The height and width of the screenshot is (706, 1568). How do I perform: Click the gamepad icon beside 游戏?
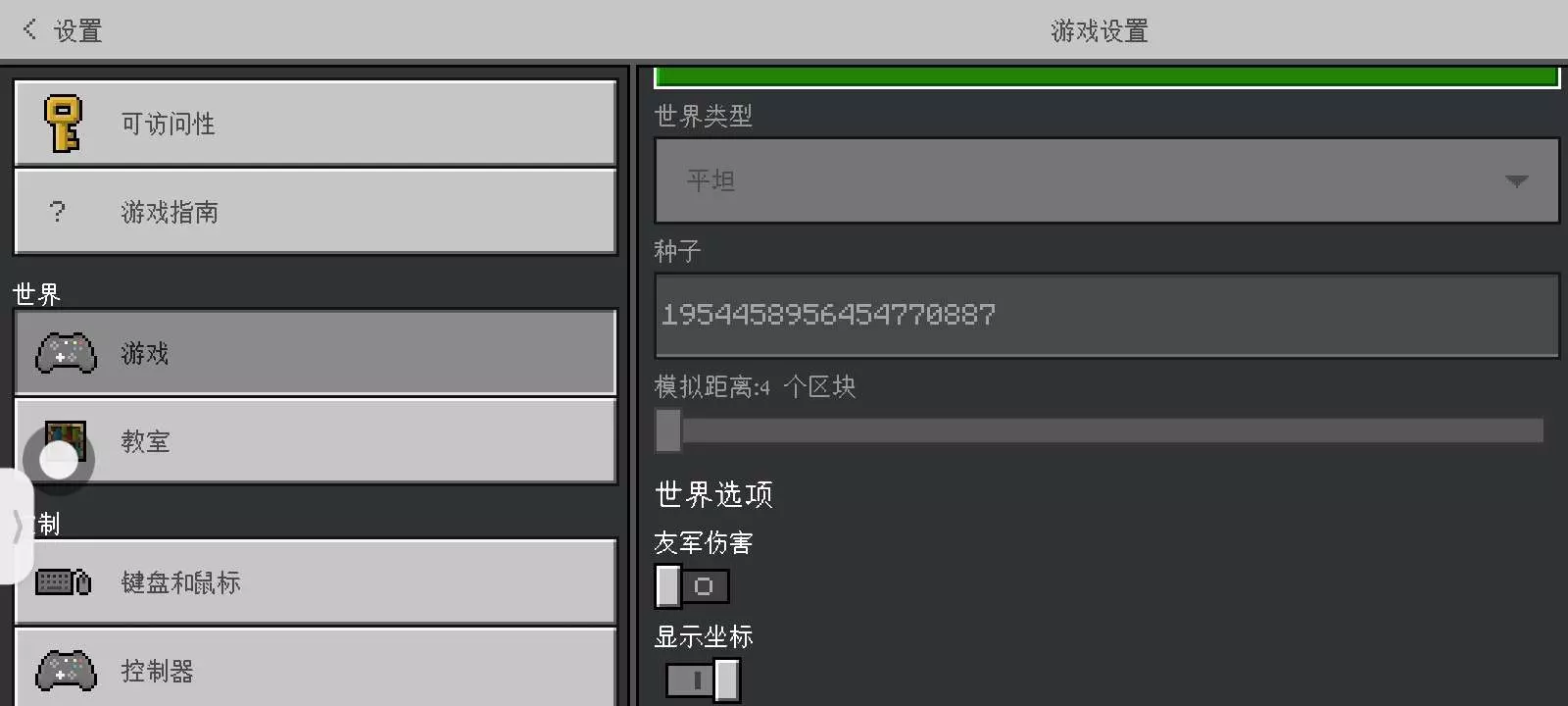coord(66,353)
